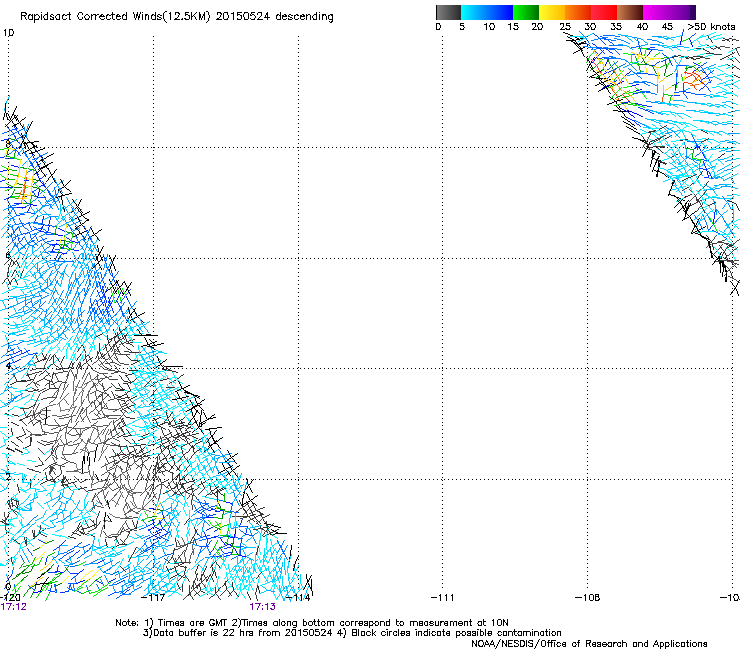Click the purple time label '17:13'
Screen dimensions: 740x650
point(262,607)
